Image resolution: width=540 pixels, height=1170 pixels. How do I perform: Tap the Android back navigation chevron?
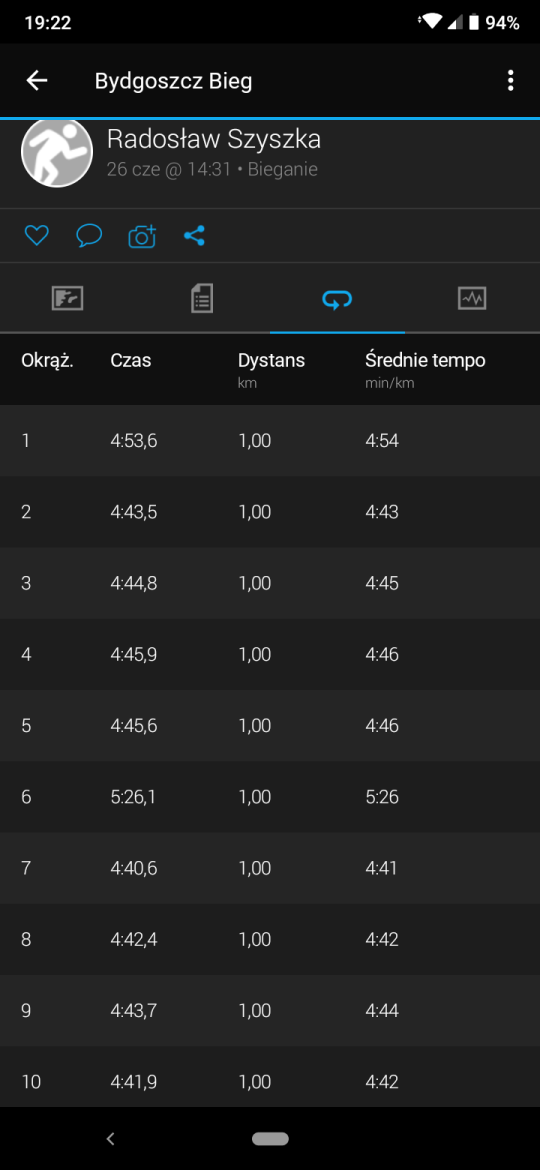click(110, 1139)
